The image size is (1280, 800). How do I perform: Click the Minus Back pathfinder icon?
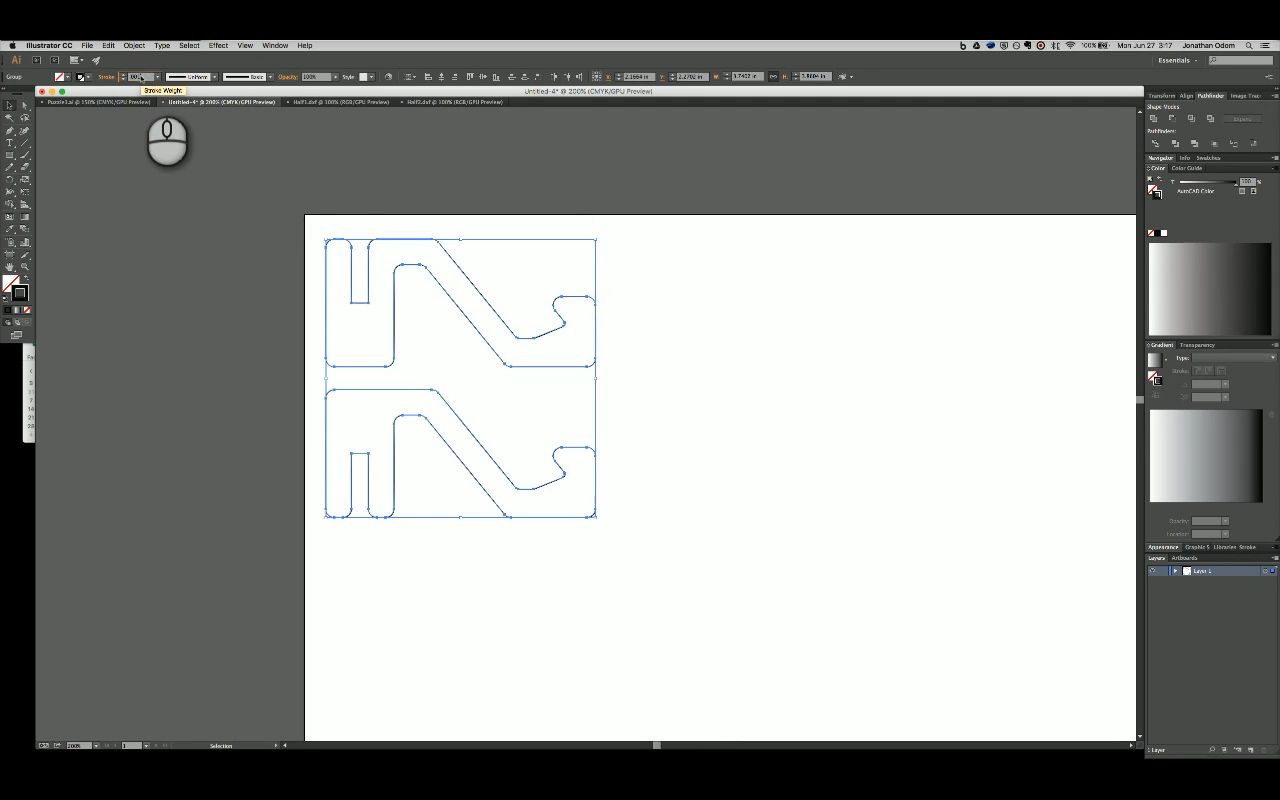pyautogui.click(x=1253, y=143)
